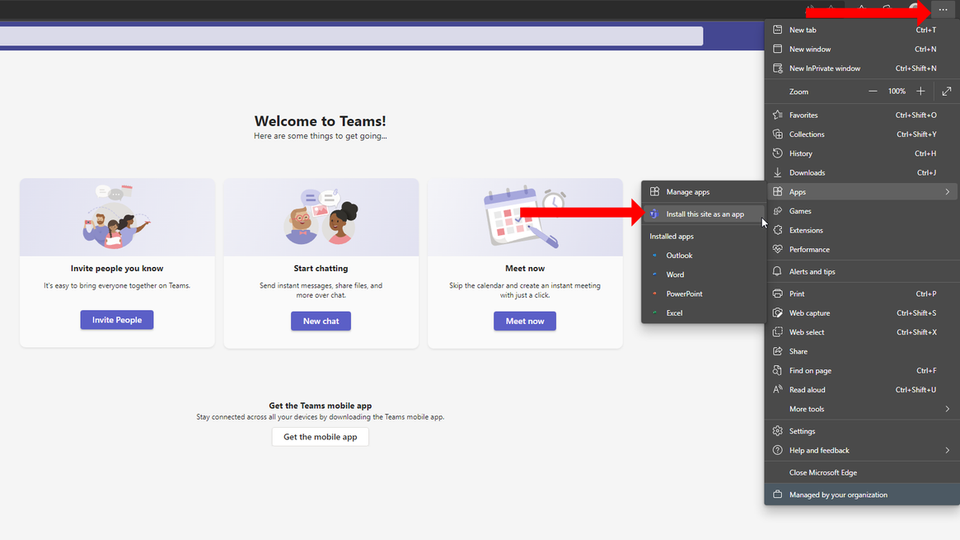960x540 pixels.
Task: Click the Favorites star icon
Action: [778, 114]
